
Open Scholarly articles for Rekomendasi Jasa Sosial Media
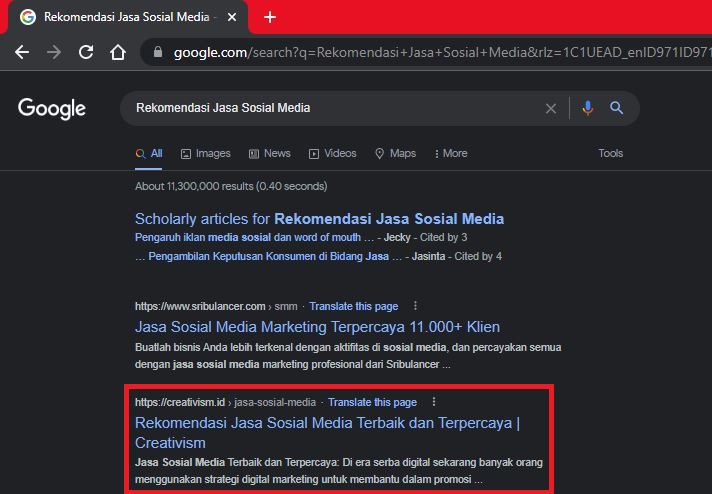[x=319, y=219]
